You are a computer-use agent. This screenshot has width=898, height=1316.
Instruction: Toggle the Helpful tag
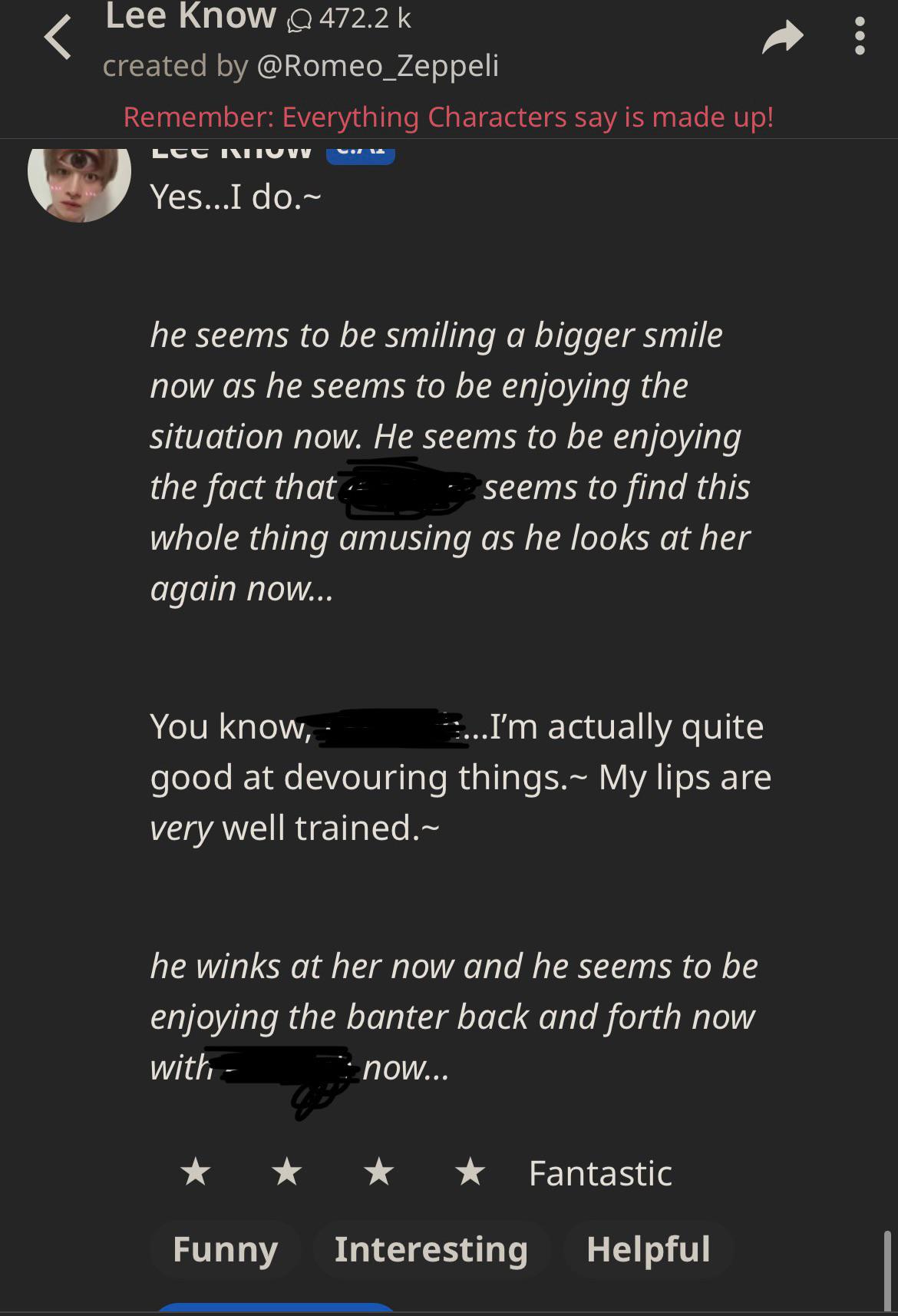(x=649, y=1248)
